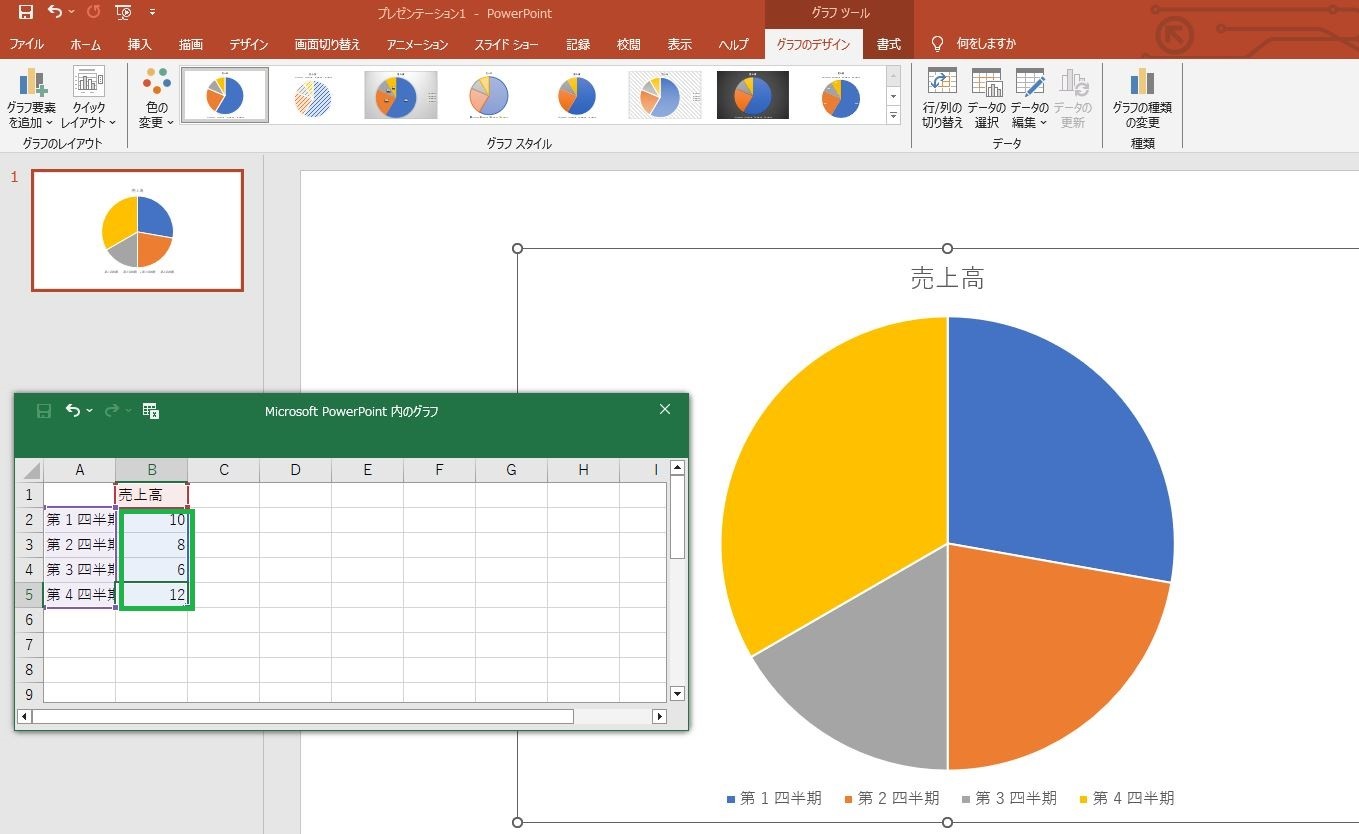Open the ファイル tab

[26, 44]
